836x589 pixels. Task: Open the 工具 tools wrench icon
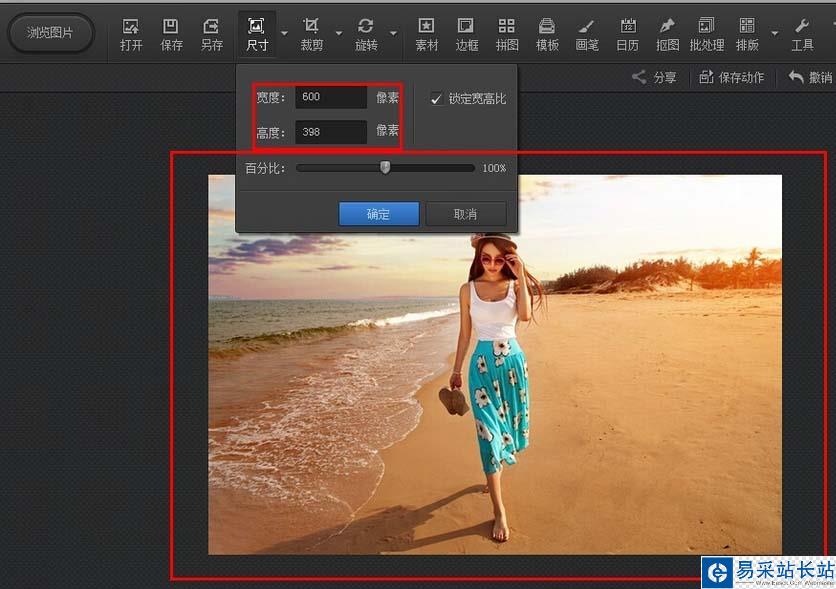pos(802,35)
